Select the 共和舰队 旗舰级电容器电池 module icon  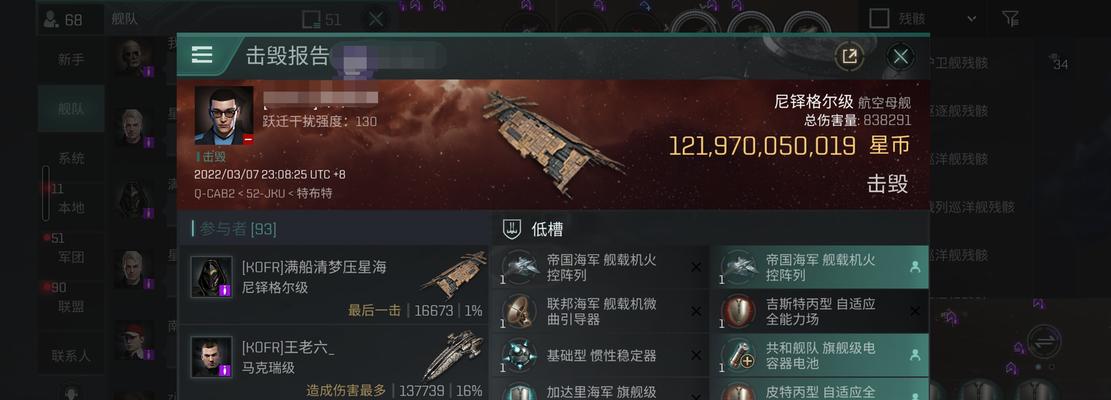738,355
